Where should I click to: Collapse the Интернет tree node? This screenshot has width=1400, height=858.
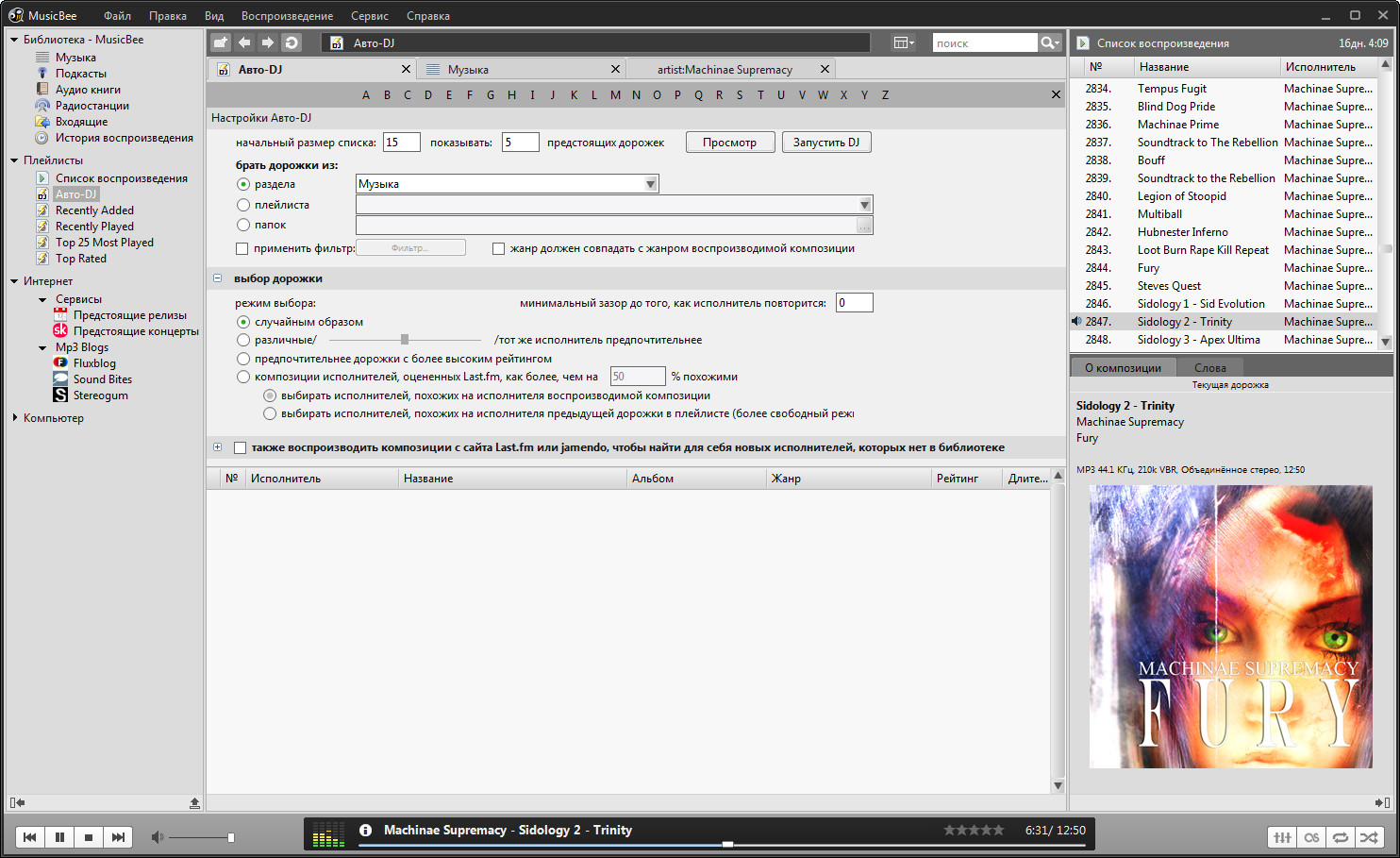tap(14, 281)
